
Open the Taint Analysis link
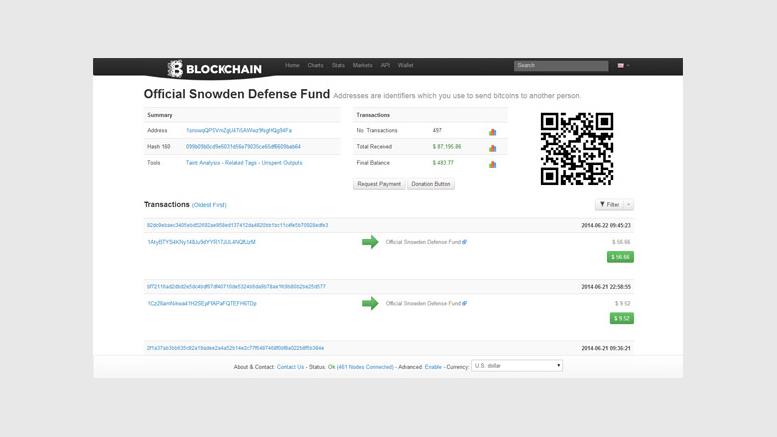tap(203, 163)
